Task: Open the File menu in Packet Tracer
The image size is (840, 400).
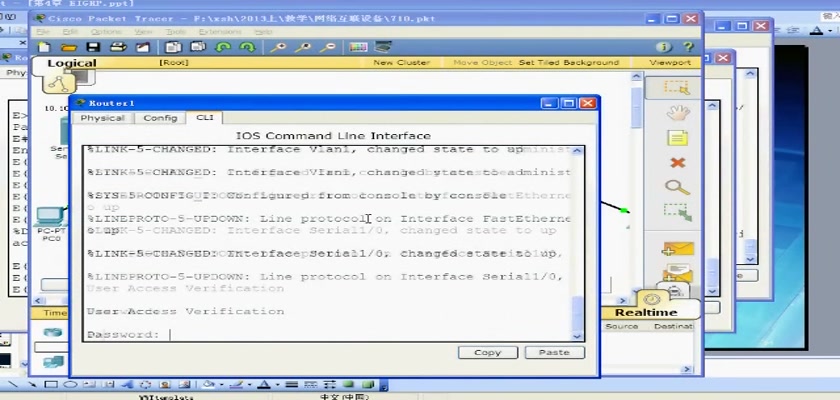Action: pyautogui.click(x=43, y=32)
